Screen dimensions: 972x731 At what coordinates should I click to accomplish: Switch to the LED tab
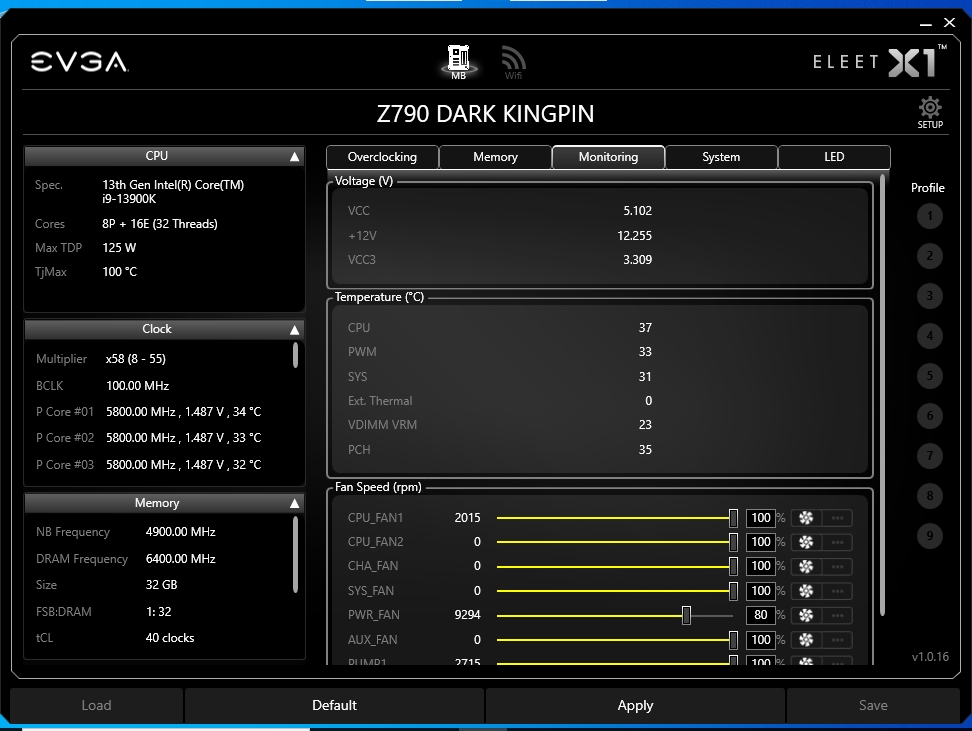[x=834, y=157]
